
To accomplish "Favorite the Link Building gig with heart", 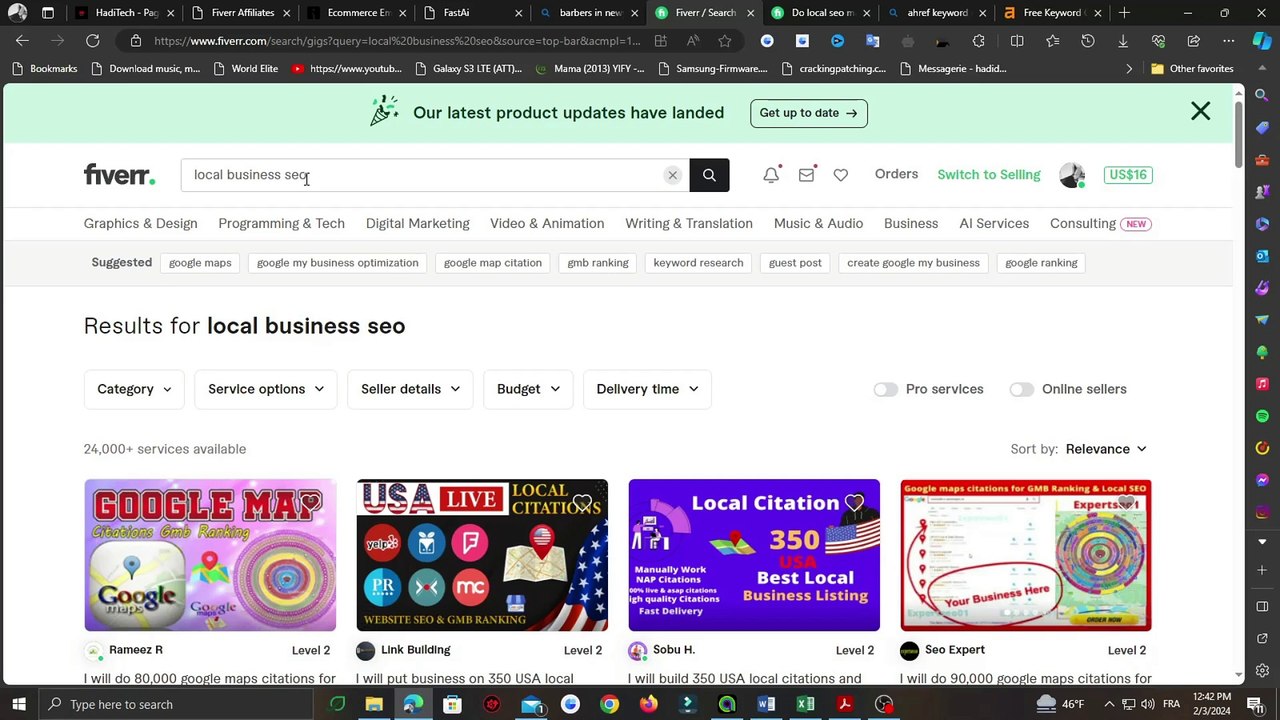I will [x=583, y=503].
